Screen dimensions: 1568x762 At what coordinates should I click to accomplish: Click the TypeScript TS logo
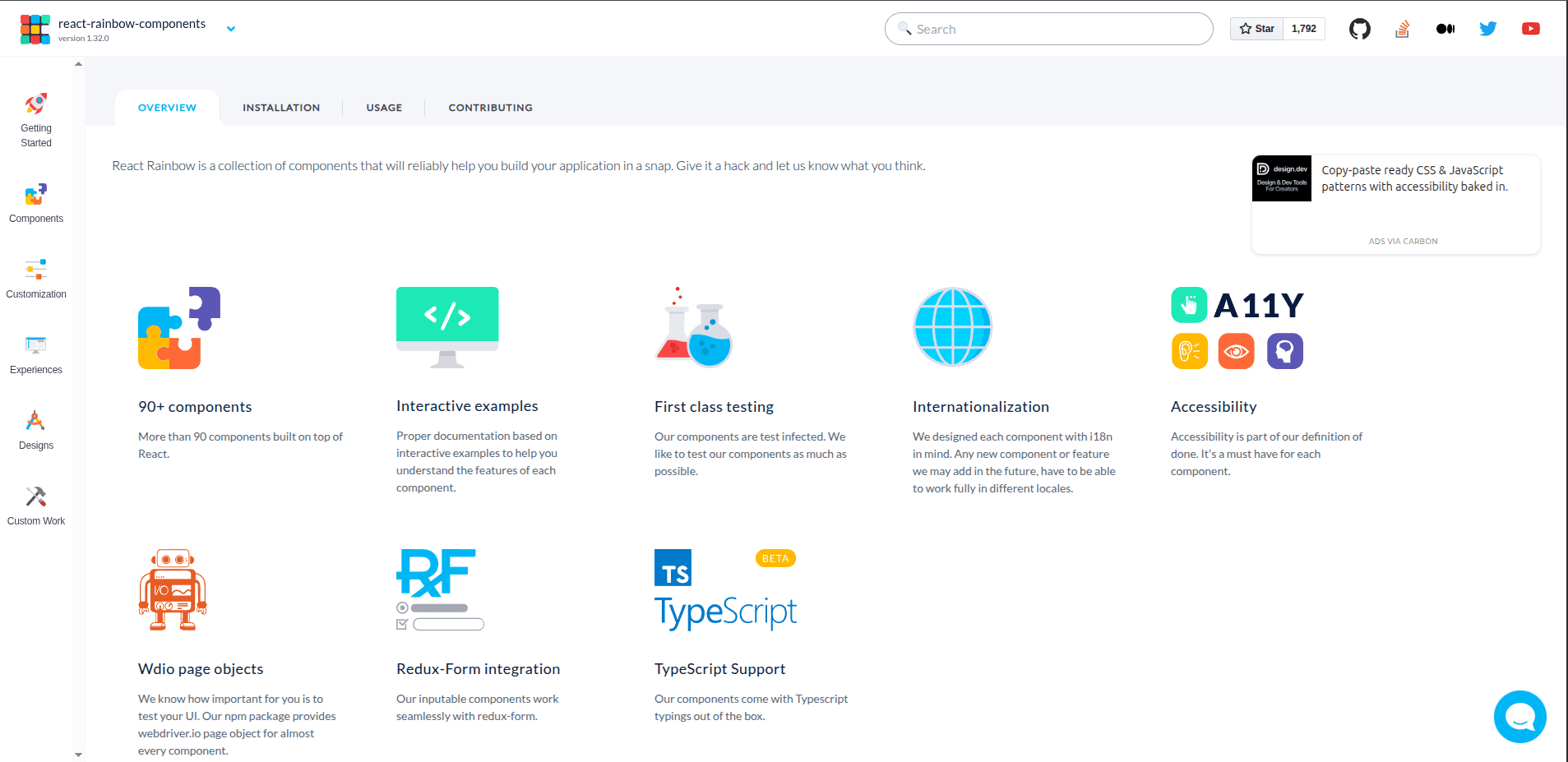[x=673, y=567]
